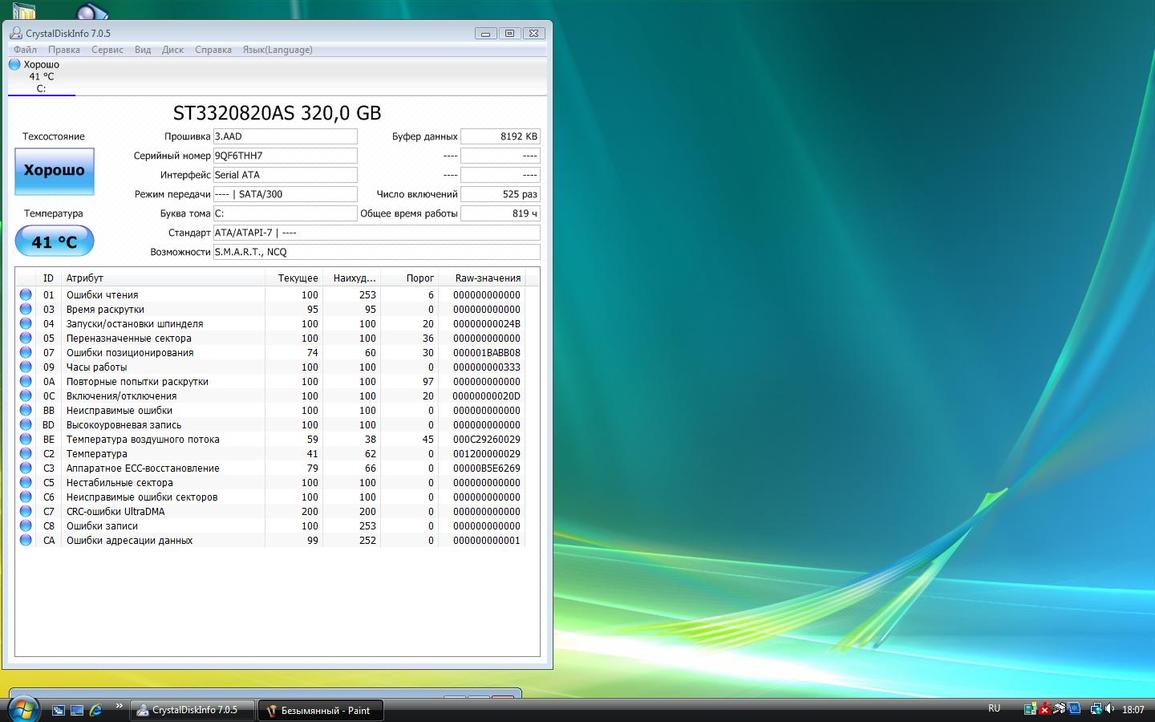The image size is (1155, 722).
Task: Click the total hours field 819 ч
Action: (500, 214)
